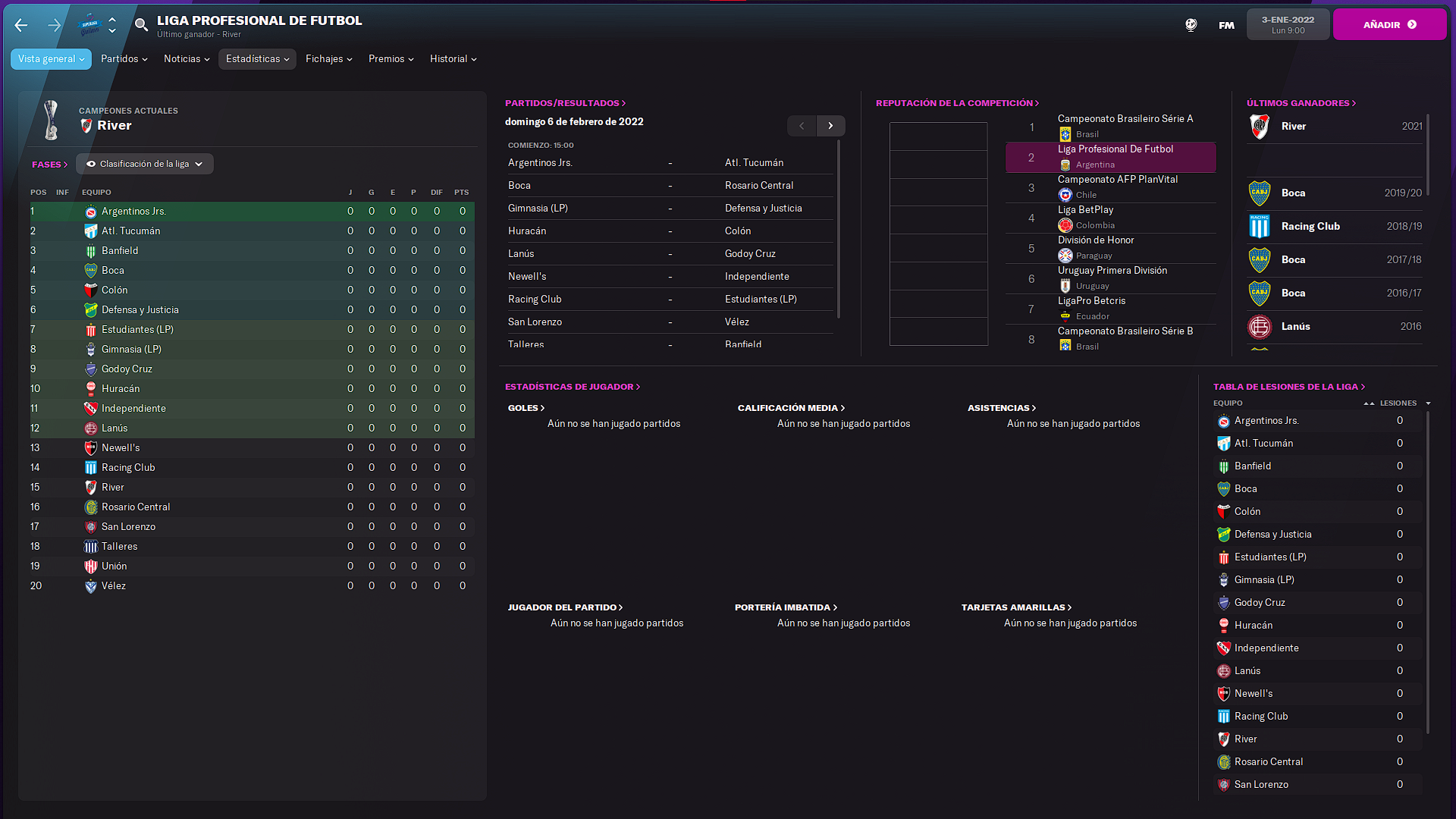Open JUGADOR DEL PARTIDO link

pos(565,607)
